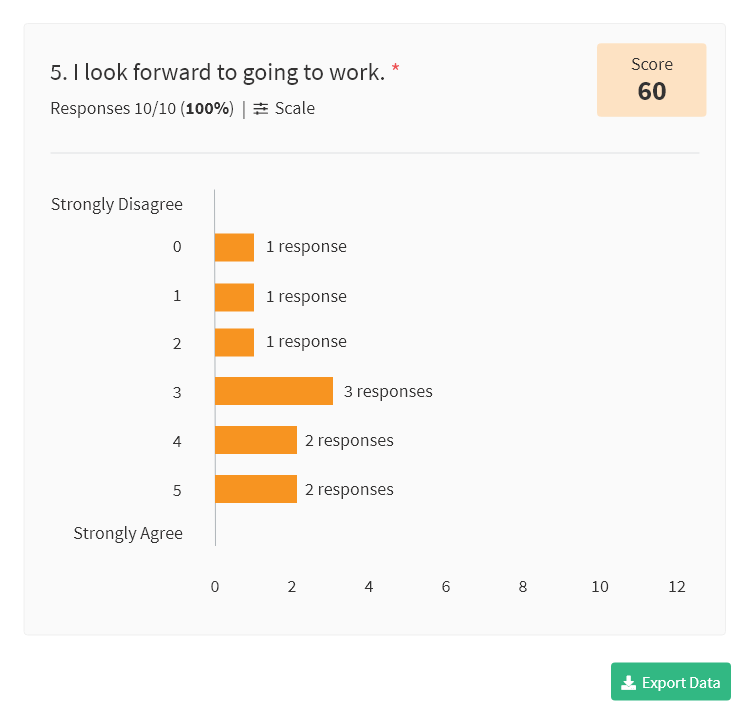
Task: Open the orange Score 60 box
Action: pyautogui.click(x=651, y=80)
